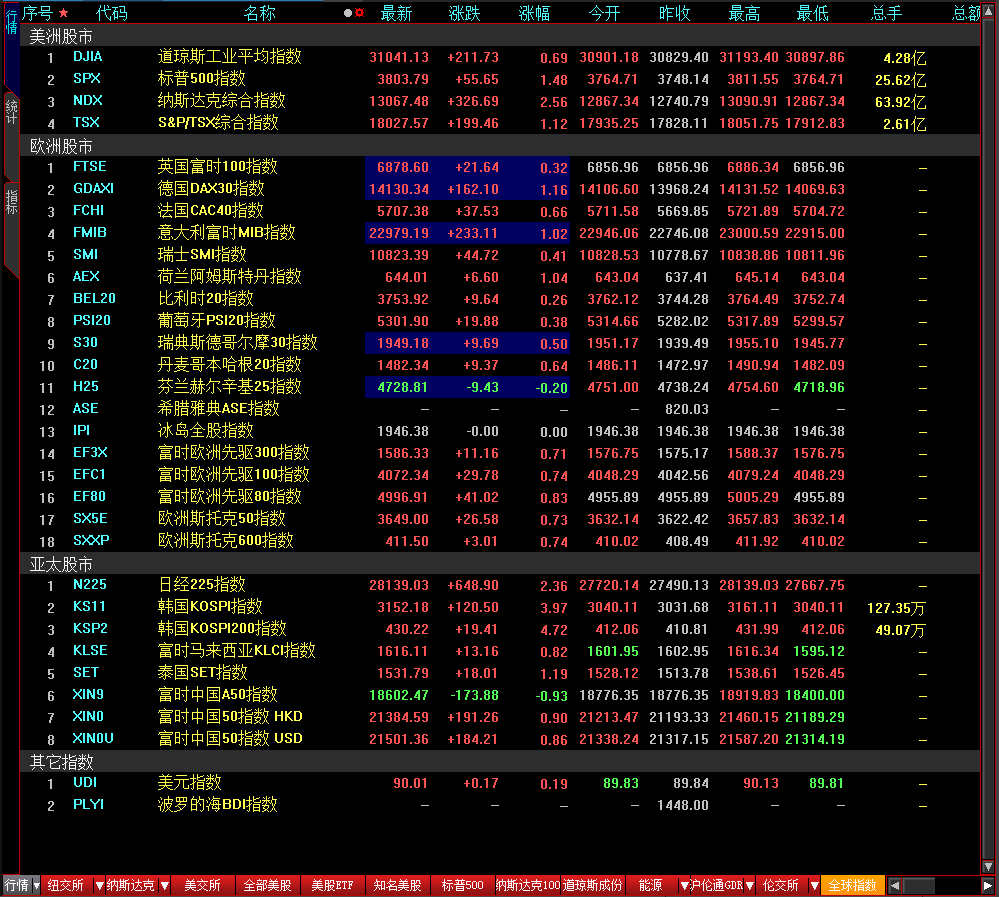This screenshot has width=999, height=897.
Task: Select 美元指数 row name
Action: pos(189,782)
